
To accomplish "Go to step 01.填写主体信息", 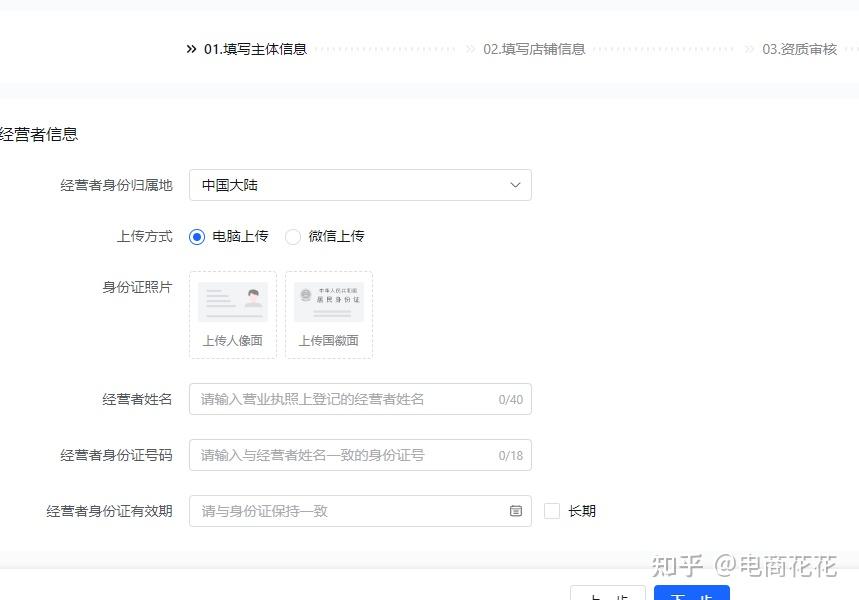I will point(255,49).
